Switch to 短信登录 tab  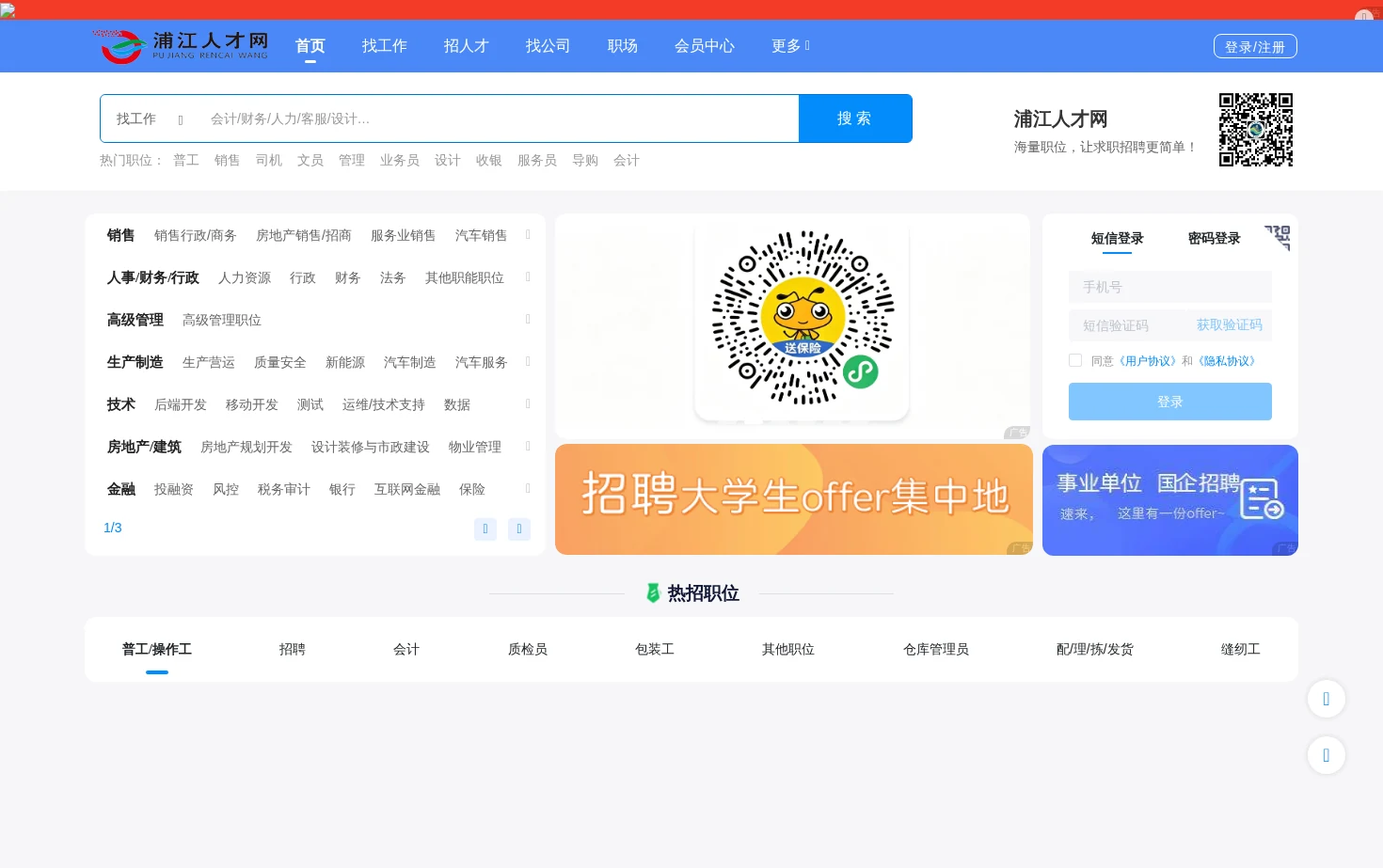coord(1118,238)
